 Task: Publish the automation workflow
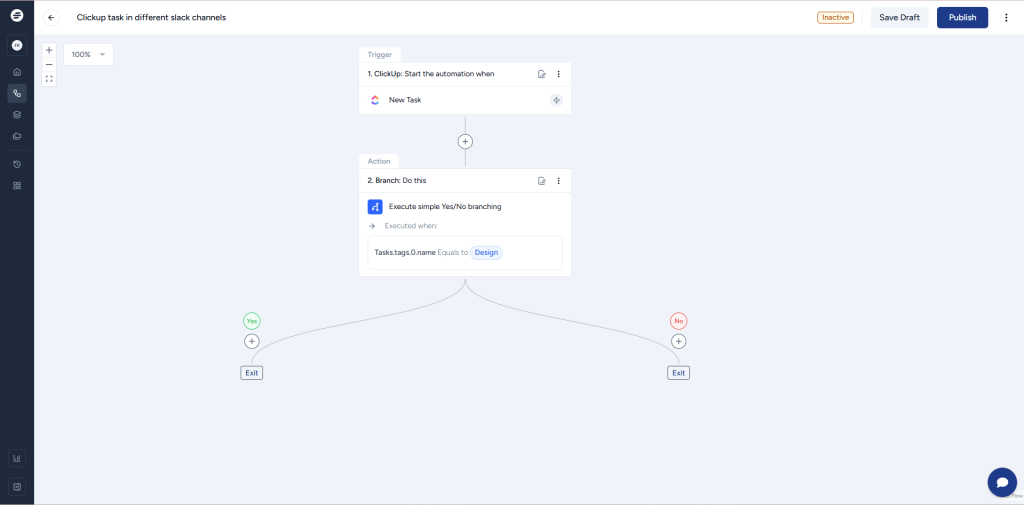[962, 17]
